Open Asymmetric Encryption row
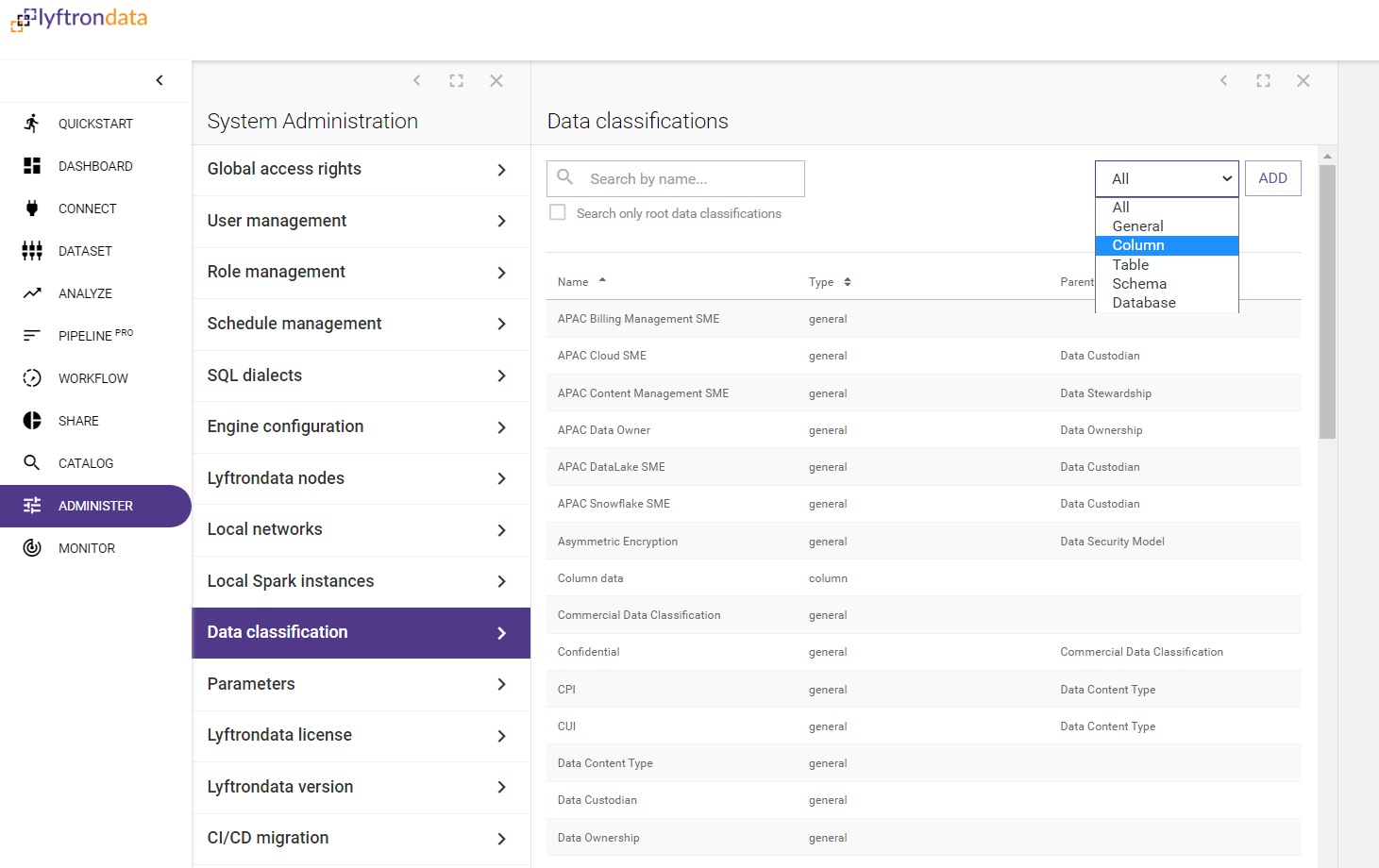 924,542
